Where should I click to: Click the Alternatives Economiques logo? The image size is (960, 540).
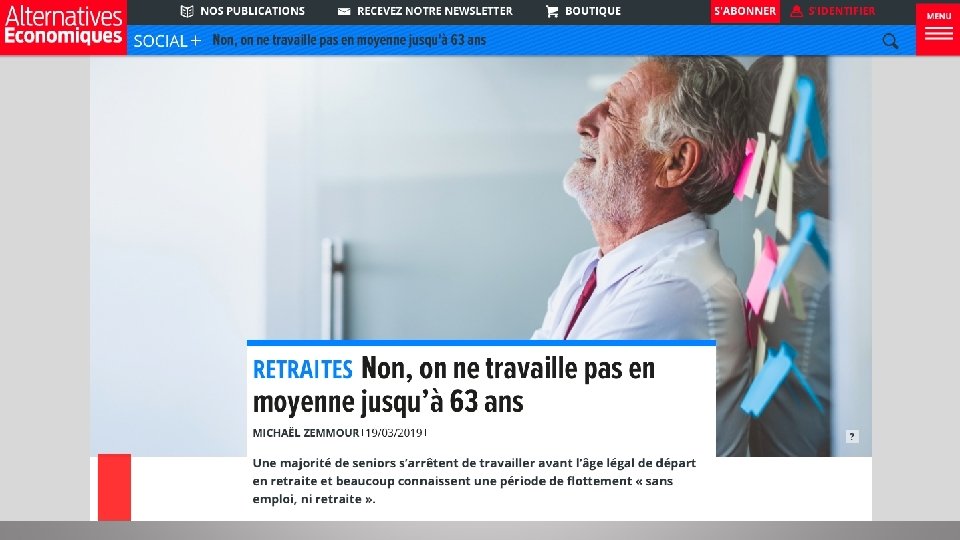click(x=63, y=28)
